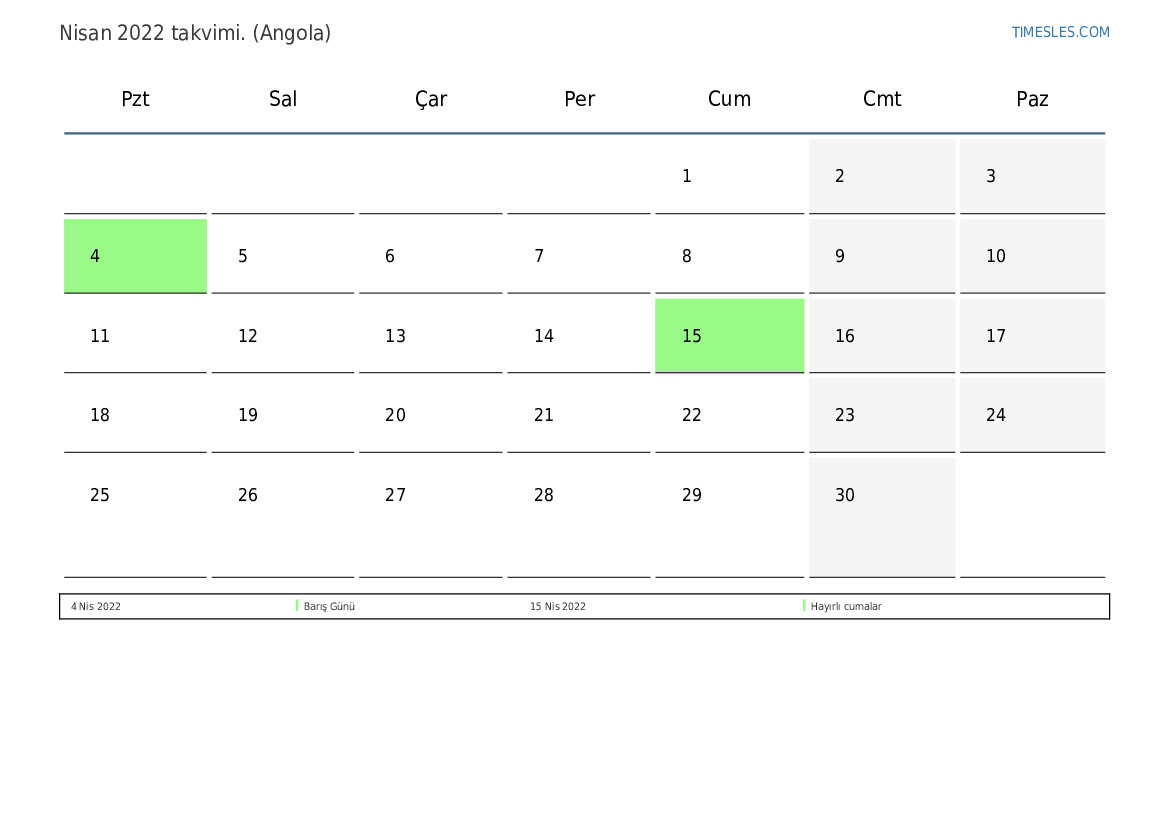This screenshot has height=827, width=1169.
Task: Click the Barış Günü holiday label
Action: (x=329, y=606)
